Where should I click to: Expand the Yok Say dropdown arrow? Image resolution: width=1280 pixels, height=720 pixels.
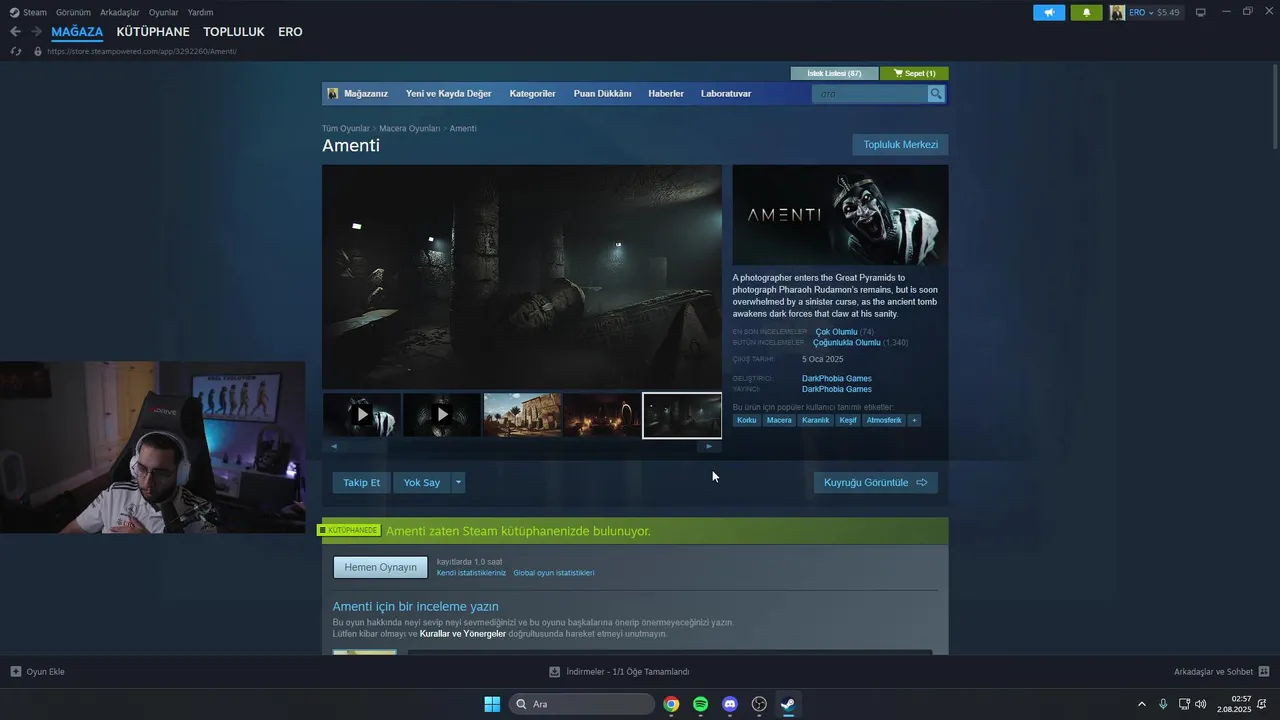click(459, 483)
